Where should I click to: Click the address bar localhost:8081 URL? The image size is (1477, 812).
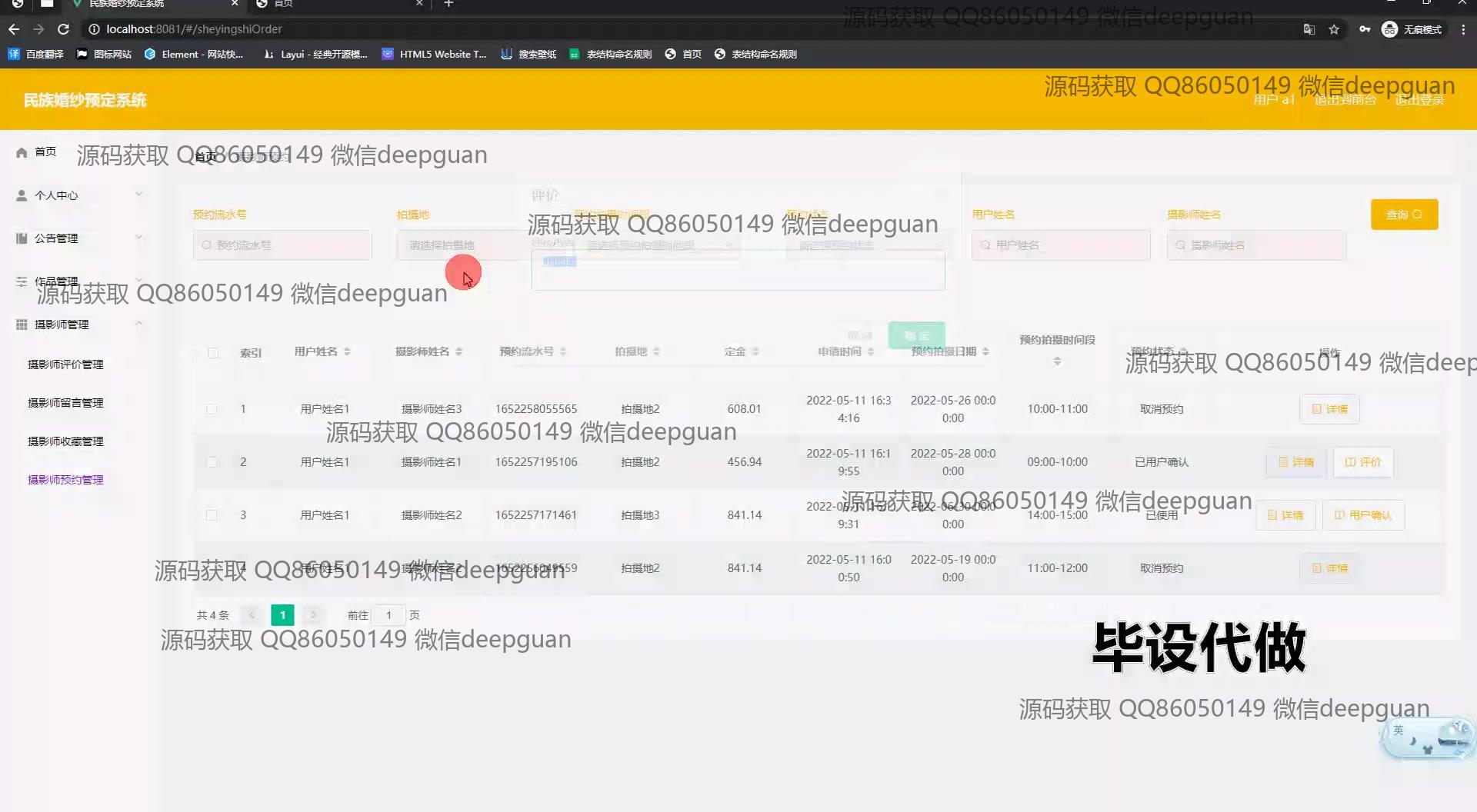point(194,29)
